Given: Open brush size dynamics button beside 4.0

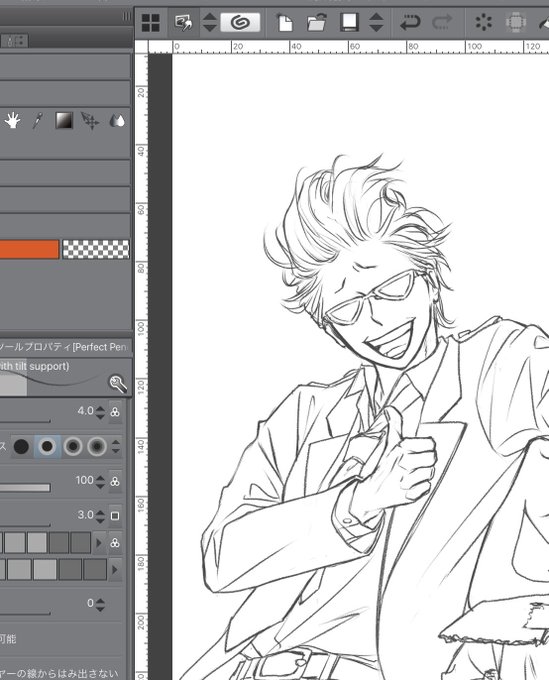Looking at the screenshot, I should pyautogui.click(x=115, y=412).
